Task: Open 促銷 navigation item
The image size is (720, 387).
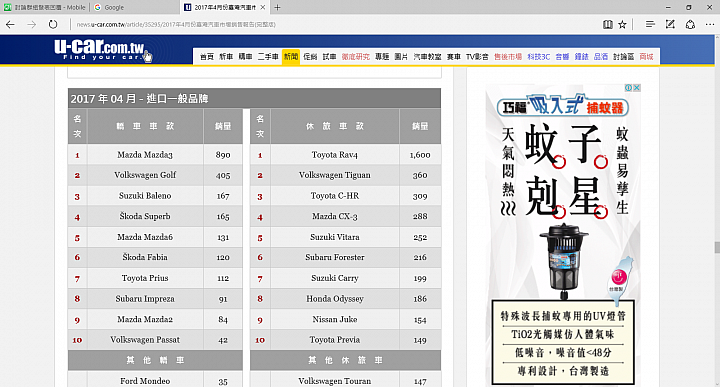Action: pyautogui.click(x=310, y=57)
